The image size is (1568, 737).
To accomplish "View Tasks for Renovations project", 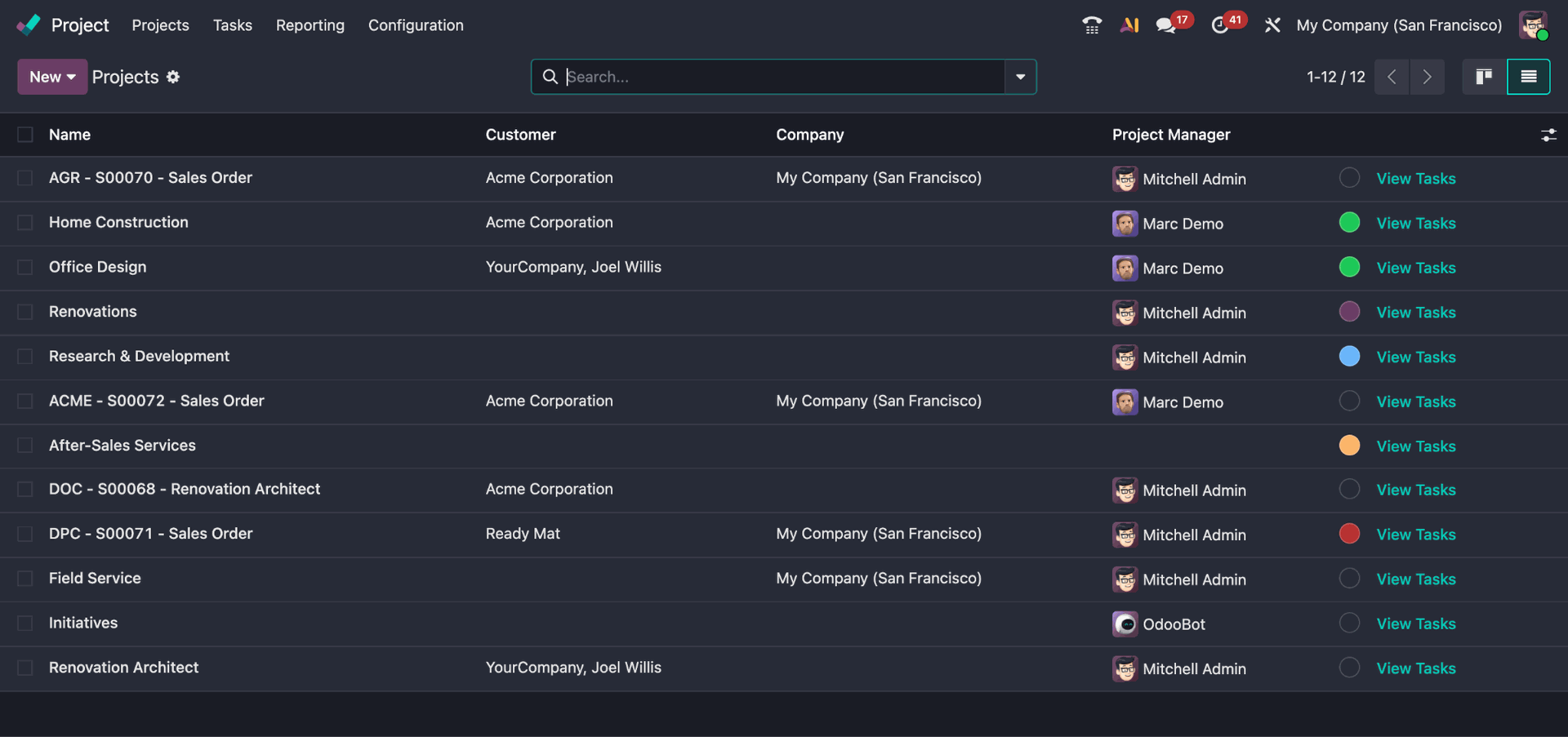I will point(1416,313).
